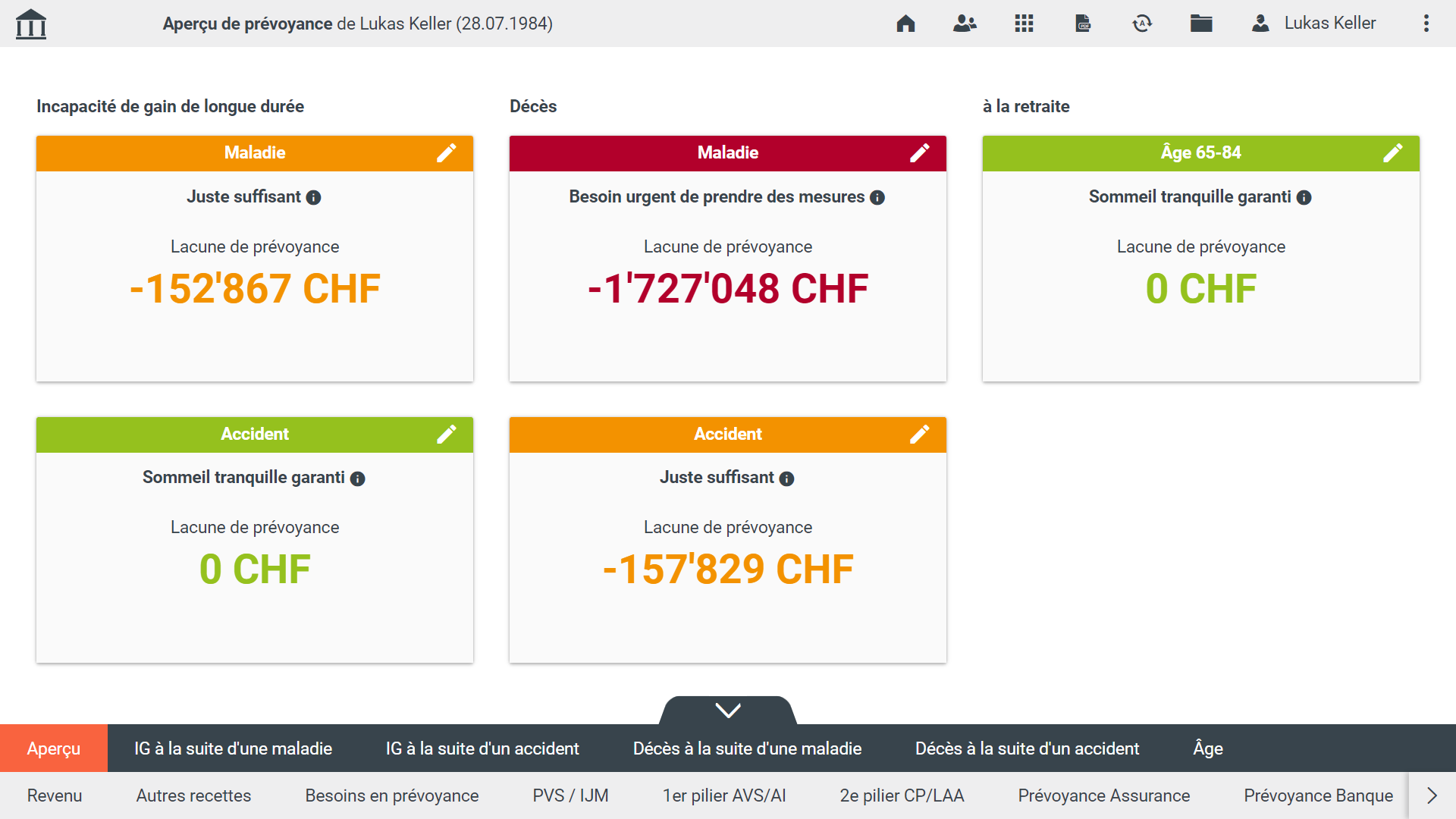Collapse the bottom navigation chevron handle
Viewport: 1456px width, 819px height.
tap(728, 711)
